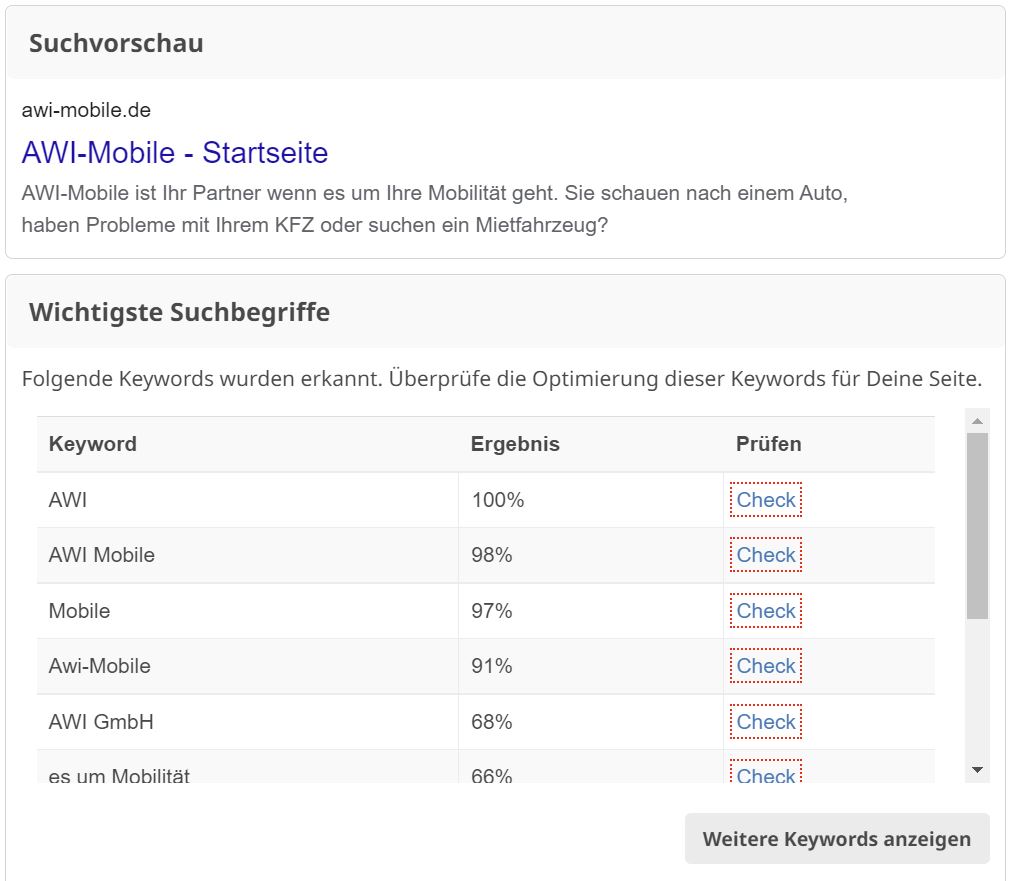
Task: Click the scroll down arrow of keyword table
Action: tap(977, 770)
